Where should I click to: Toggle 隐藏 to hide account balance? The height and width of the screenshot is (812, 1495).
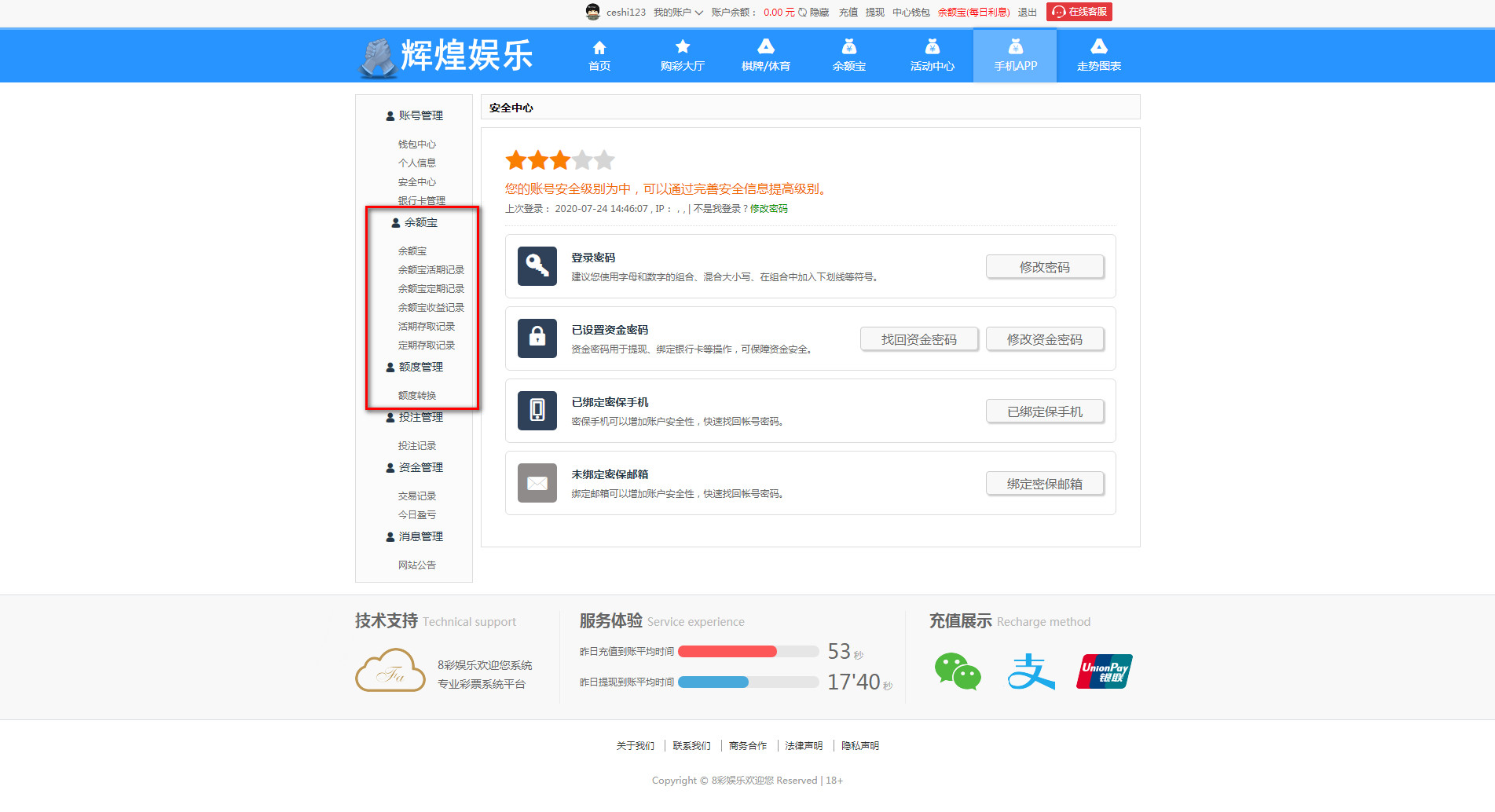click(x=814, y=13)
